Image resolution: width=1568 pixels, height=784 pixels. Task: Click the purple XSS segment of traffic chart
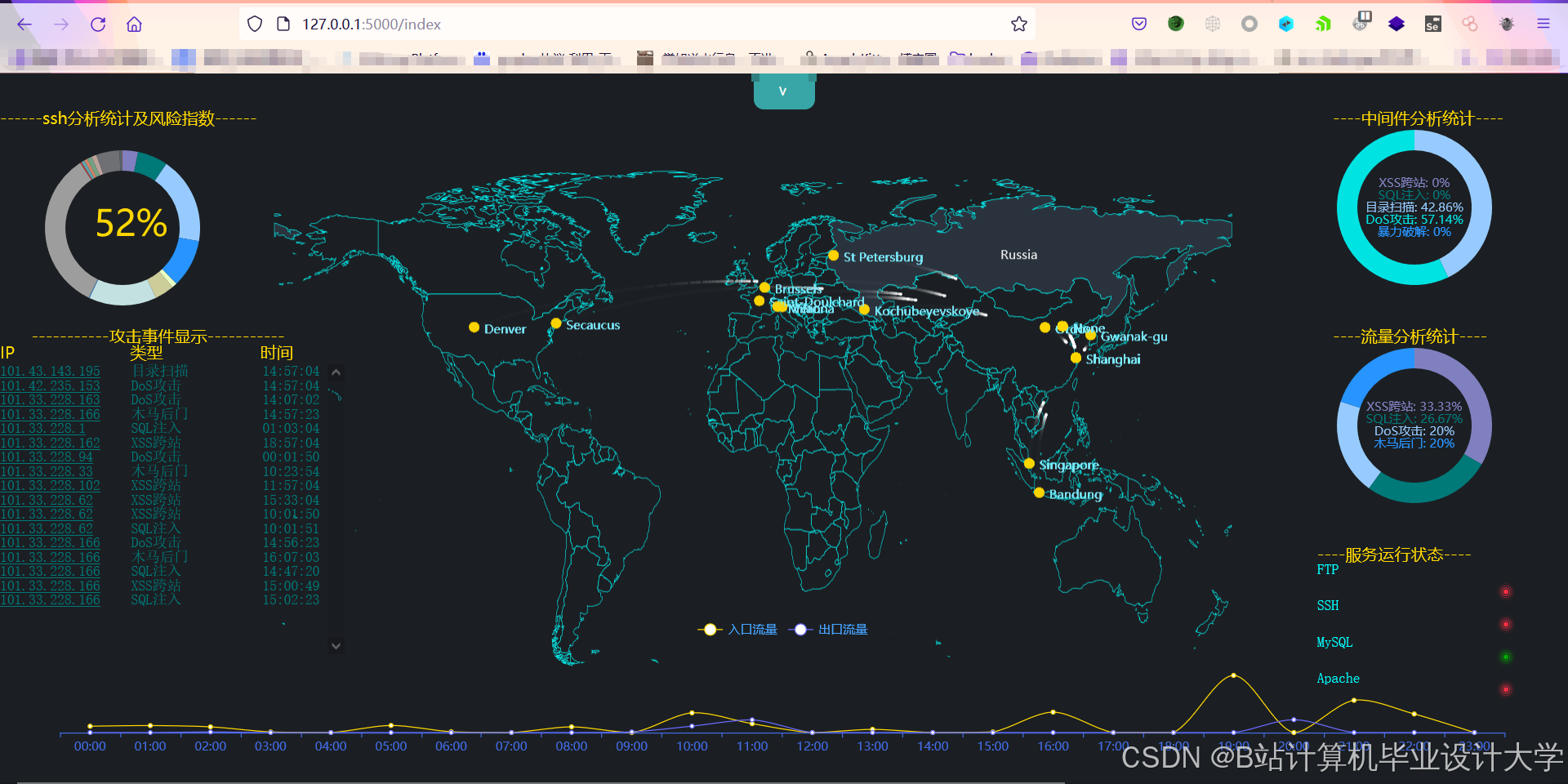1474,396
